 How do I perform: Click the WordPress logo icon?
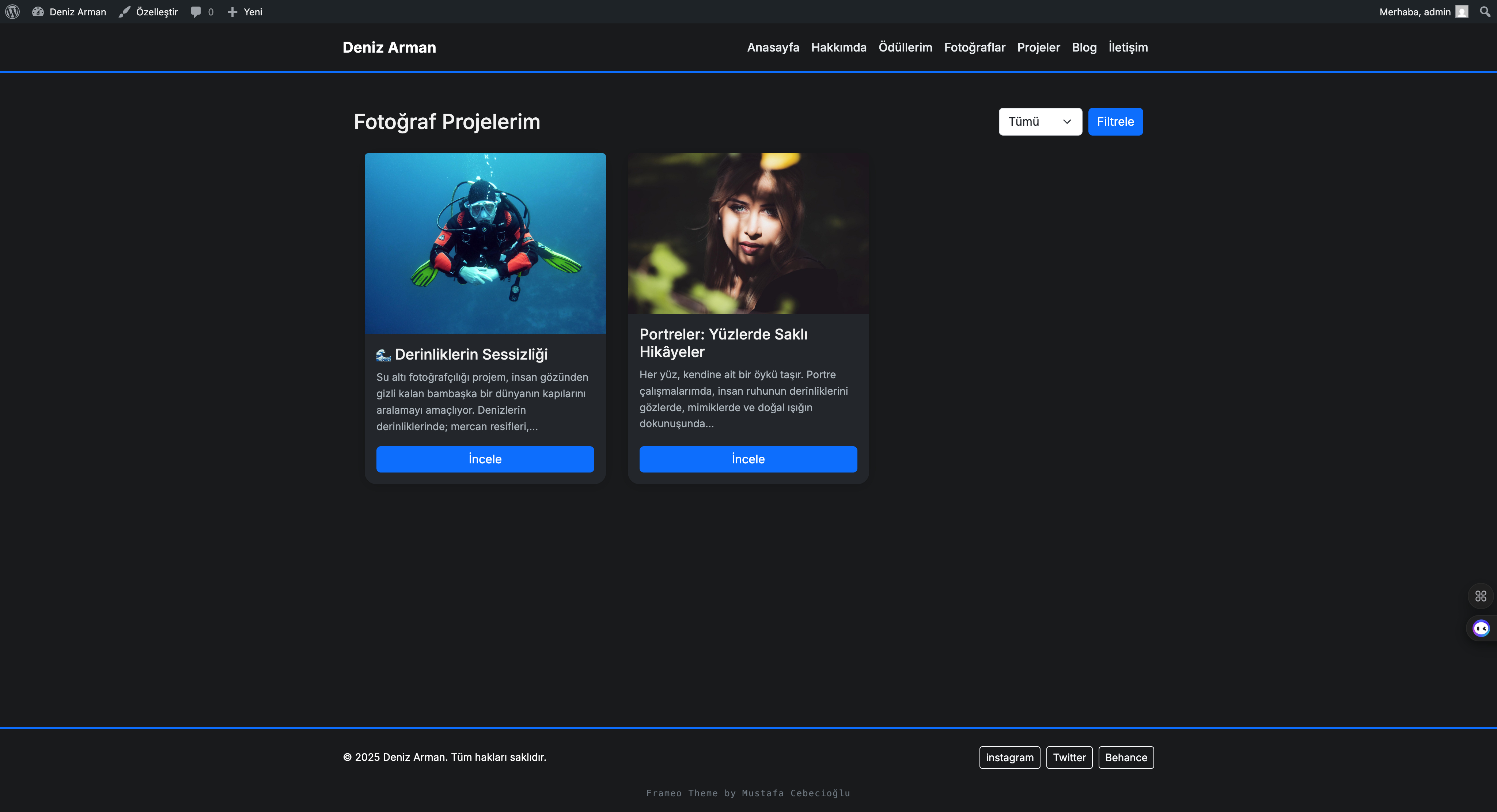click(12, 12)
